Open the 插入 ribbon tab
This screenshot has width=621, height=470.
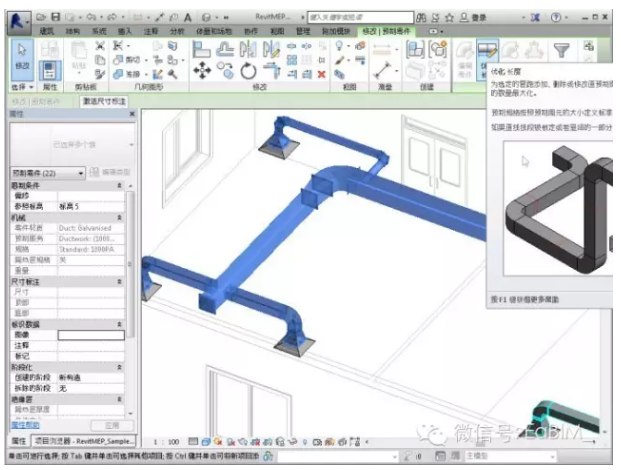(x=125, y=31)
